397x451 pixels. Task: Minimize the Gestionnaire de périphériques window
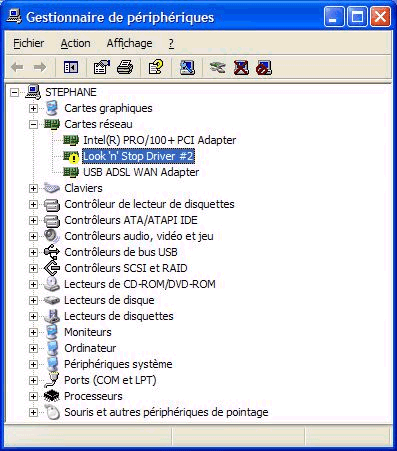(x=334, y=17)
